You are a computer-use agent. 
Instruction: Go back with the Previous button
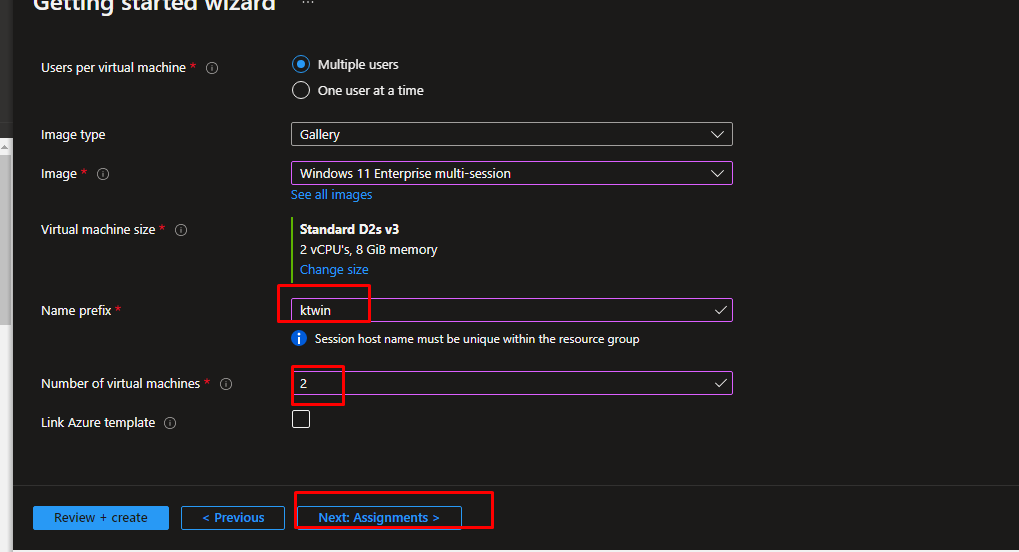(233, 518)
